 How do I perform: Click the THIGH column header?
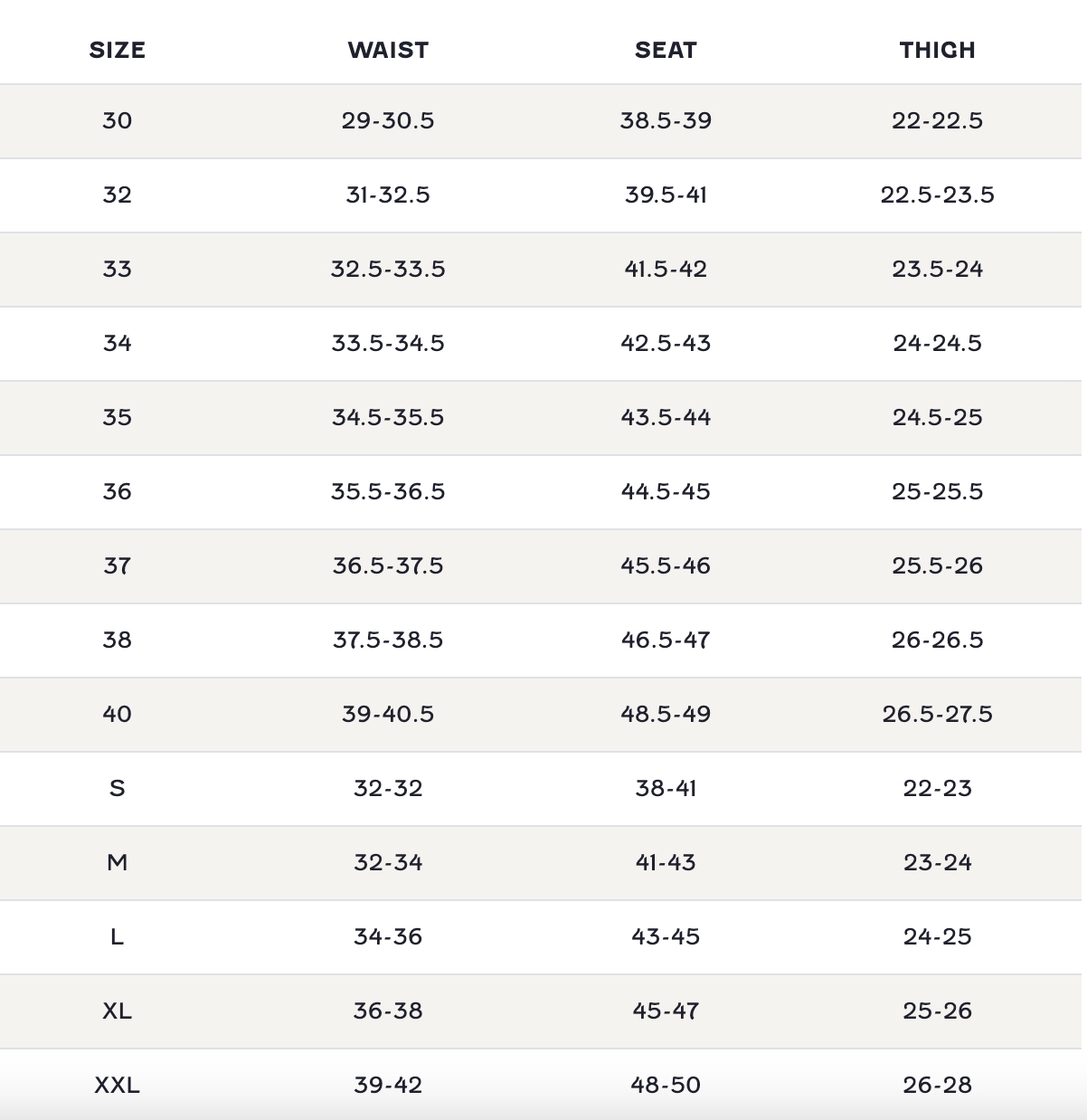[937, 50]
